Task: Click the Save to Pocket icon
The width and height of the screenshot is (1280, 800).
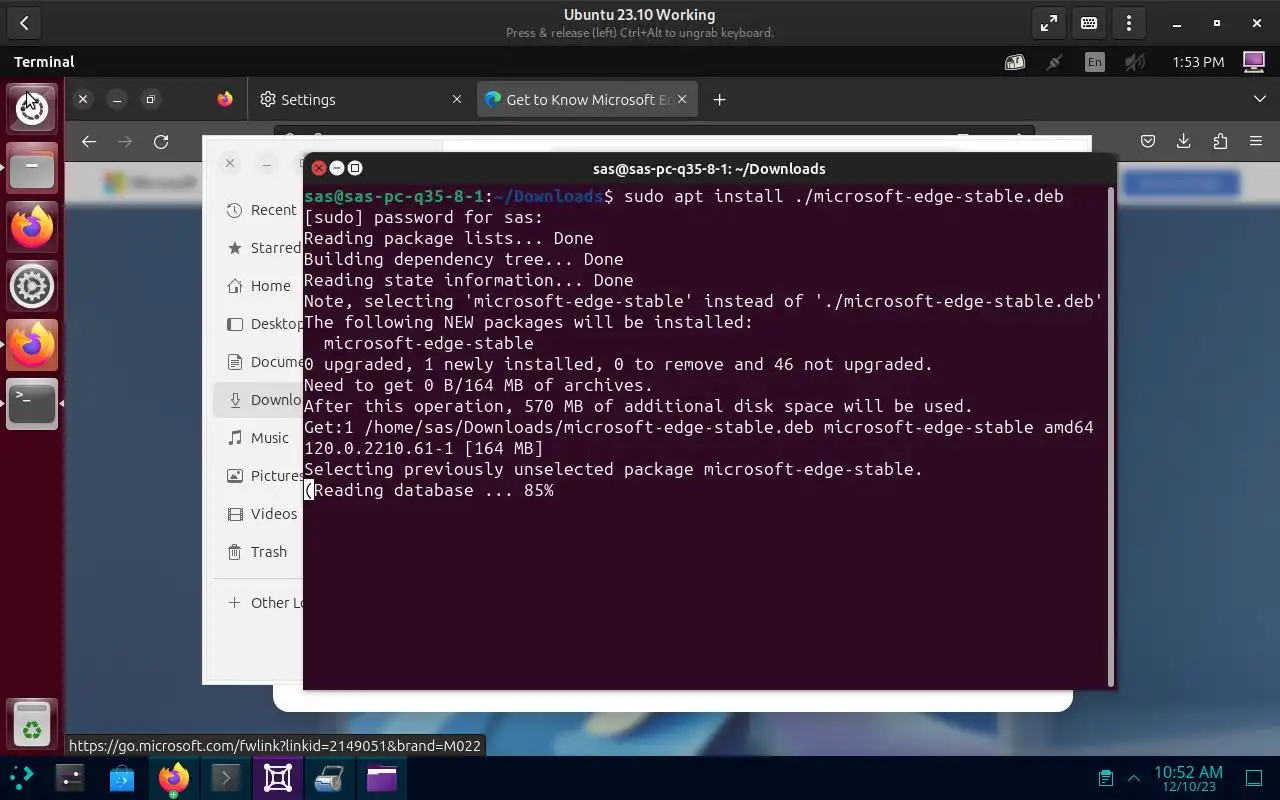Action: 1148,141
